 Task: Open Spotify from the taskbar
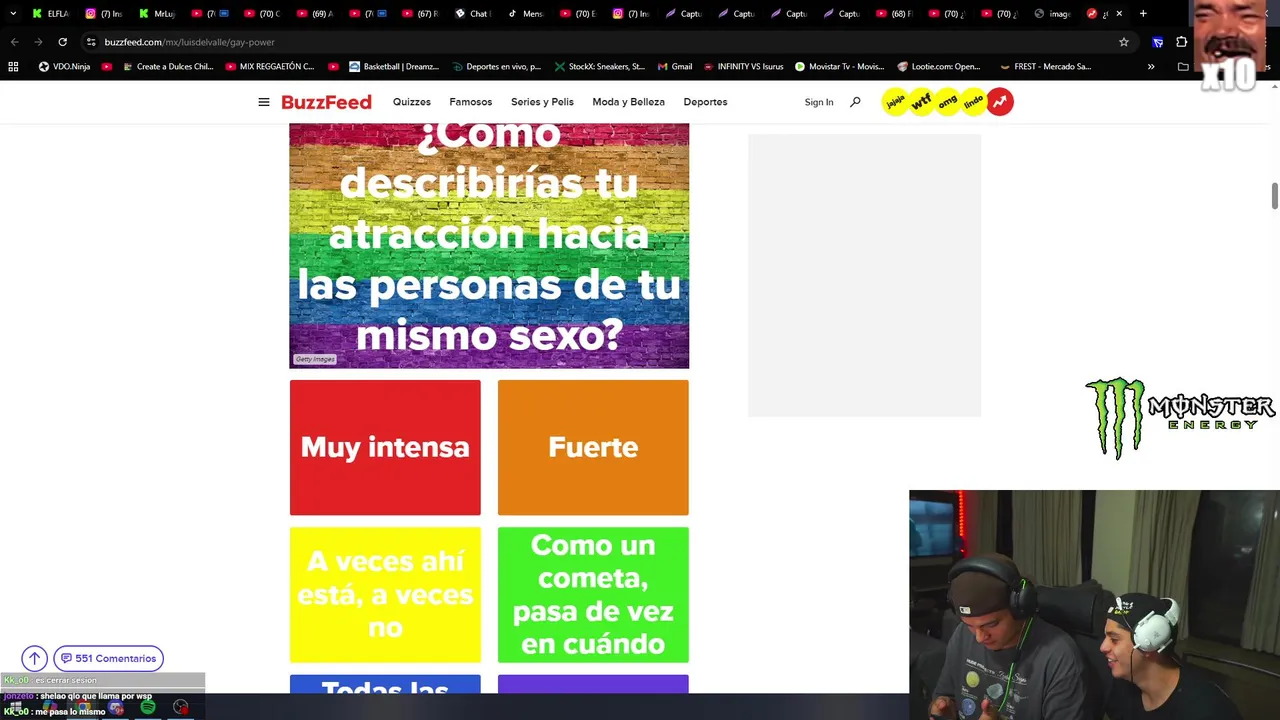tap(148, 708)
